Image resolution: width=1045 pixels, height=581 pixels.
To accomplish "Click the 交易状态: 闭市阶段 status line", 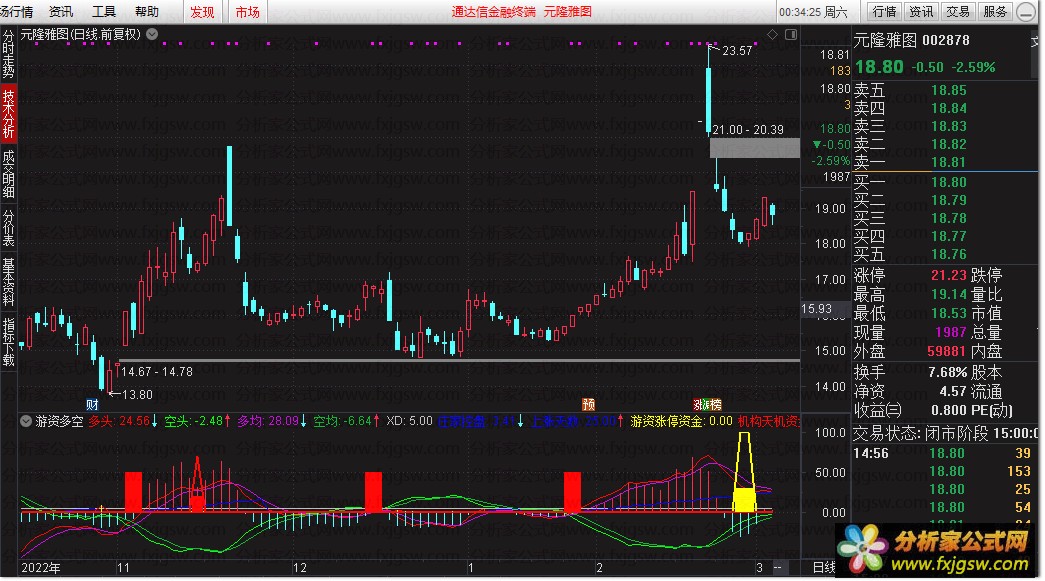I will [x=945, y=434].
